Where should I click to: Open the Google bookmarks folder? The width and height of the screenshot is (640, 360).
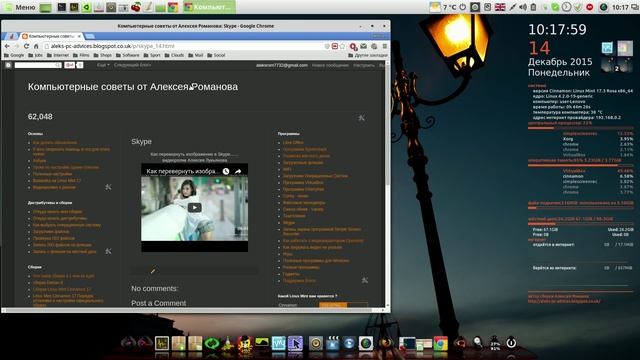click(14, 55)
